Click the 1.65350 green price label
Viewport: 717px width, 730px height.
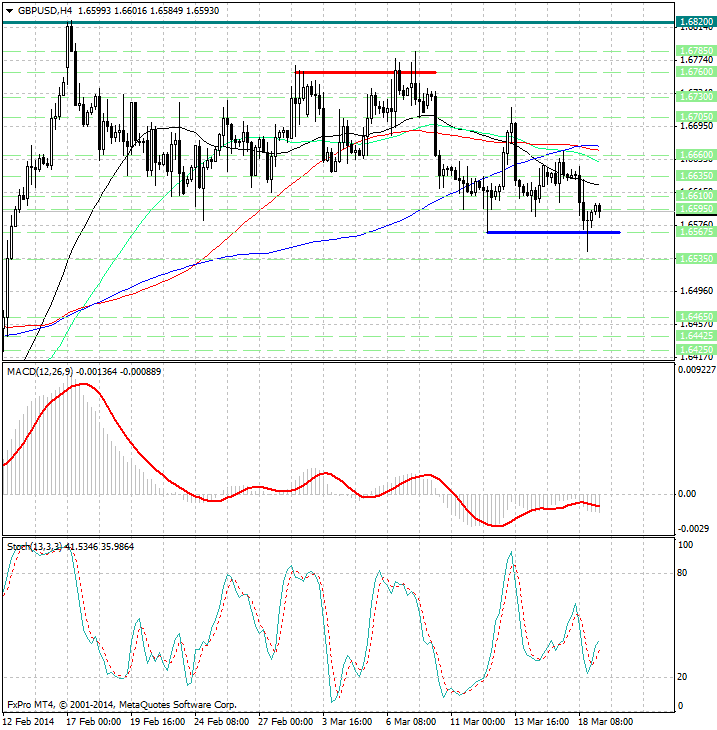pyautogui.click(x=694, y=258)
